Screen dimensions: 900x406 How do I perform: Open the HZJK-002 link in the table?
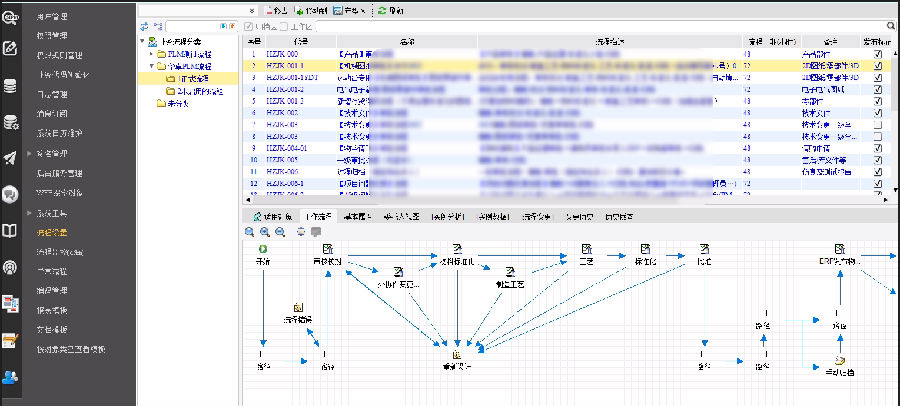[282, 113]
